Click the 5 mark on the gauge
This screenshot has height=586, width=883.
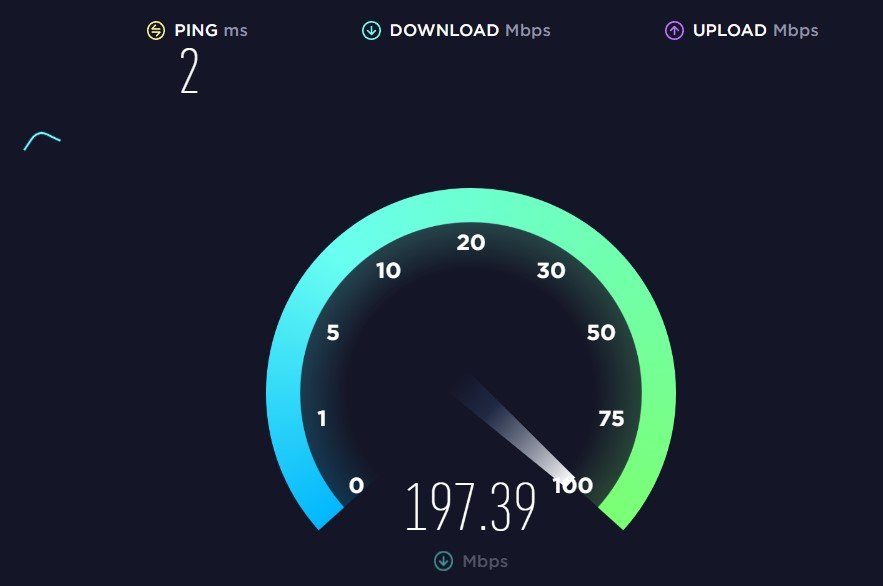(333, 332)
